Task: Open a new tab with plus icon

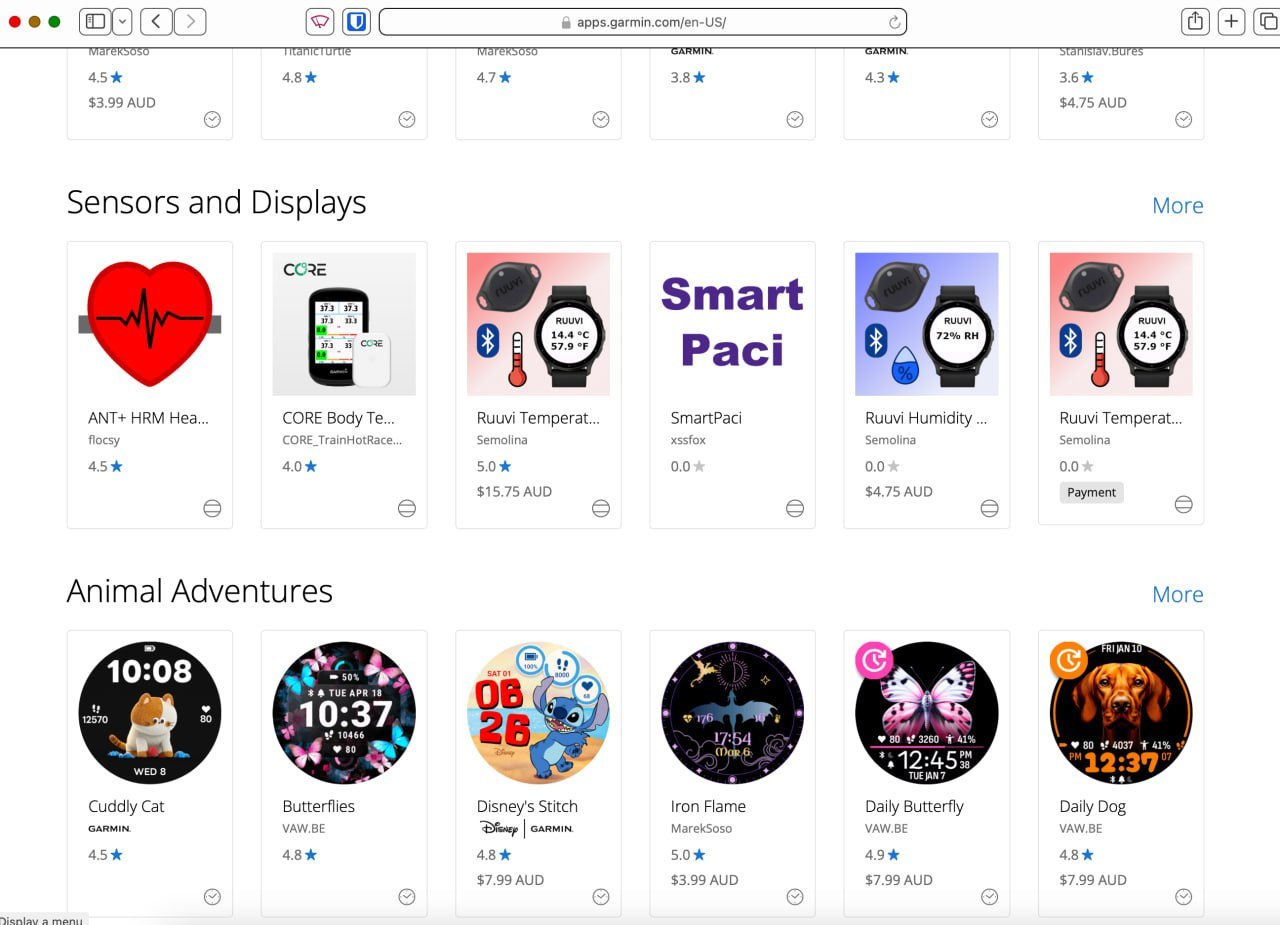Action: tap(1232, 21)
